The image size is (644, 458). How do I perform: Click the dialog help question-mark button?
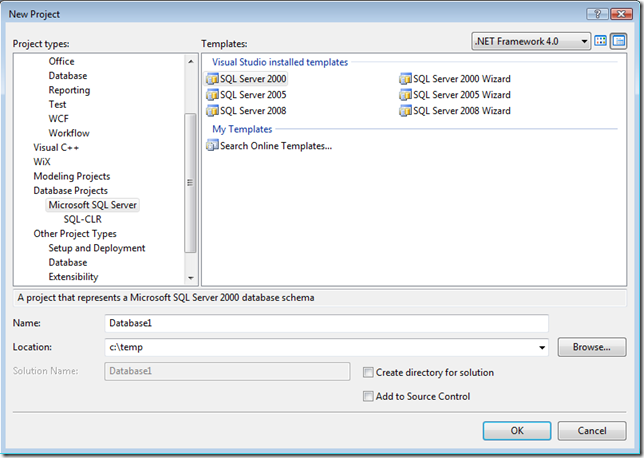(597, 14)
